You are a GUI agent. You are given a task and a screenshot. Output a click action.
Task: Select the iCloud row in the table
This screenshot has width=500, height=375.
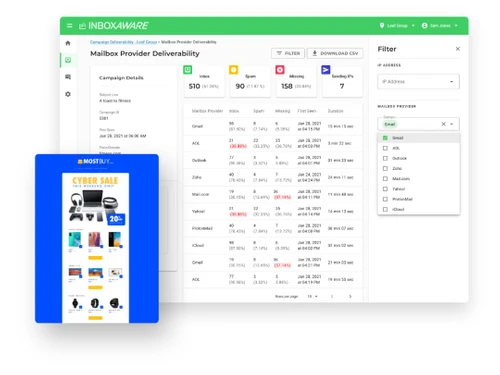click(273, 245)
